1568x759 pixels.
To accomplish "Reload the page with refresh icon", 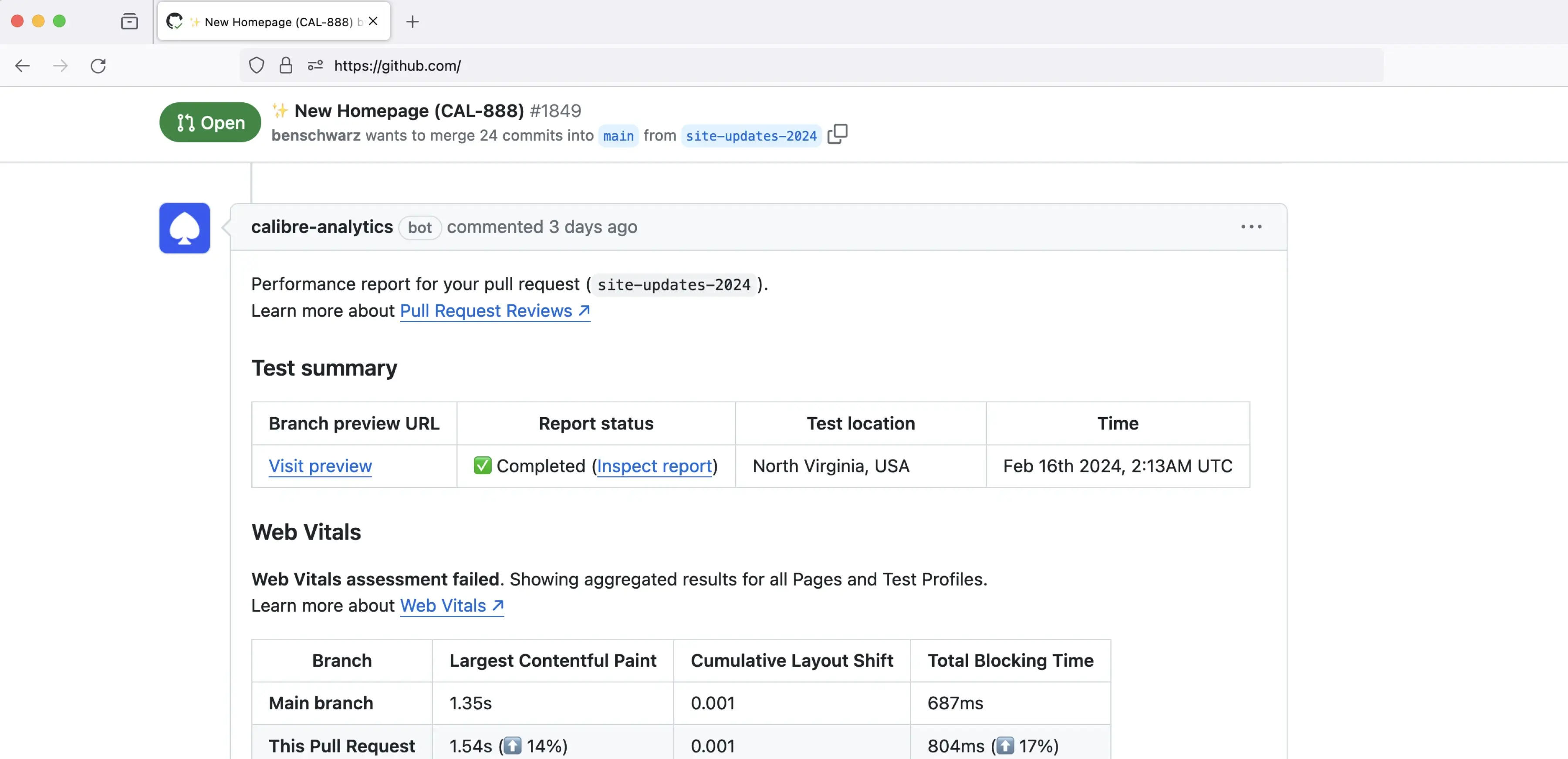I will coord(98,66).
